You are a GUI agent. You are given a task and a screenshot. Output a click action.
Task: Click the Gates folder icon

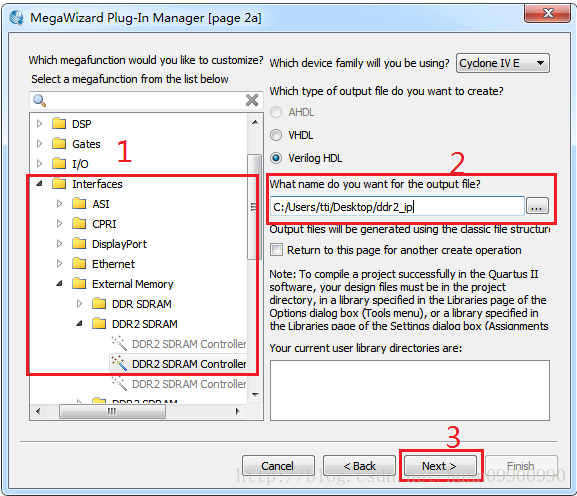[59, 144]
